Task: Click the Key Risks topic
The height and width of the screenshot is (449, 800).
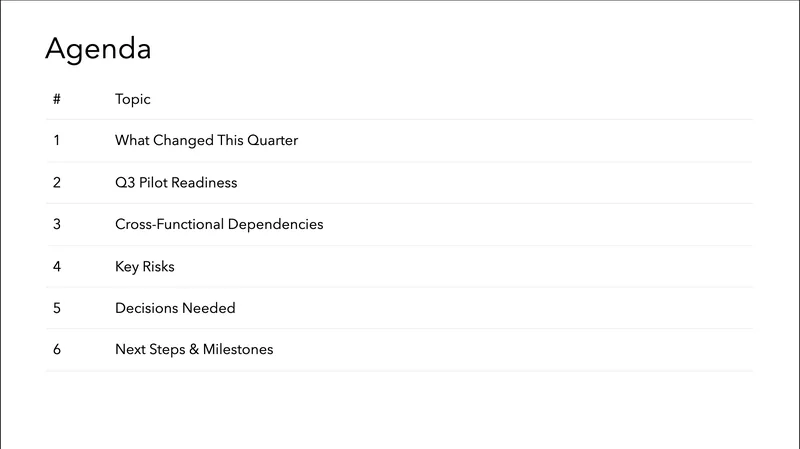Action: coord(145,267)
